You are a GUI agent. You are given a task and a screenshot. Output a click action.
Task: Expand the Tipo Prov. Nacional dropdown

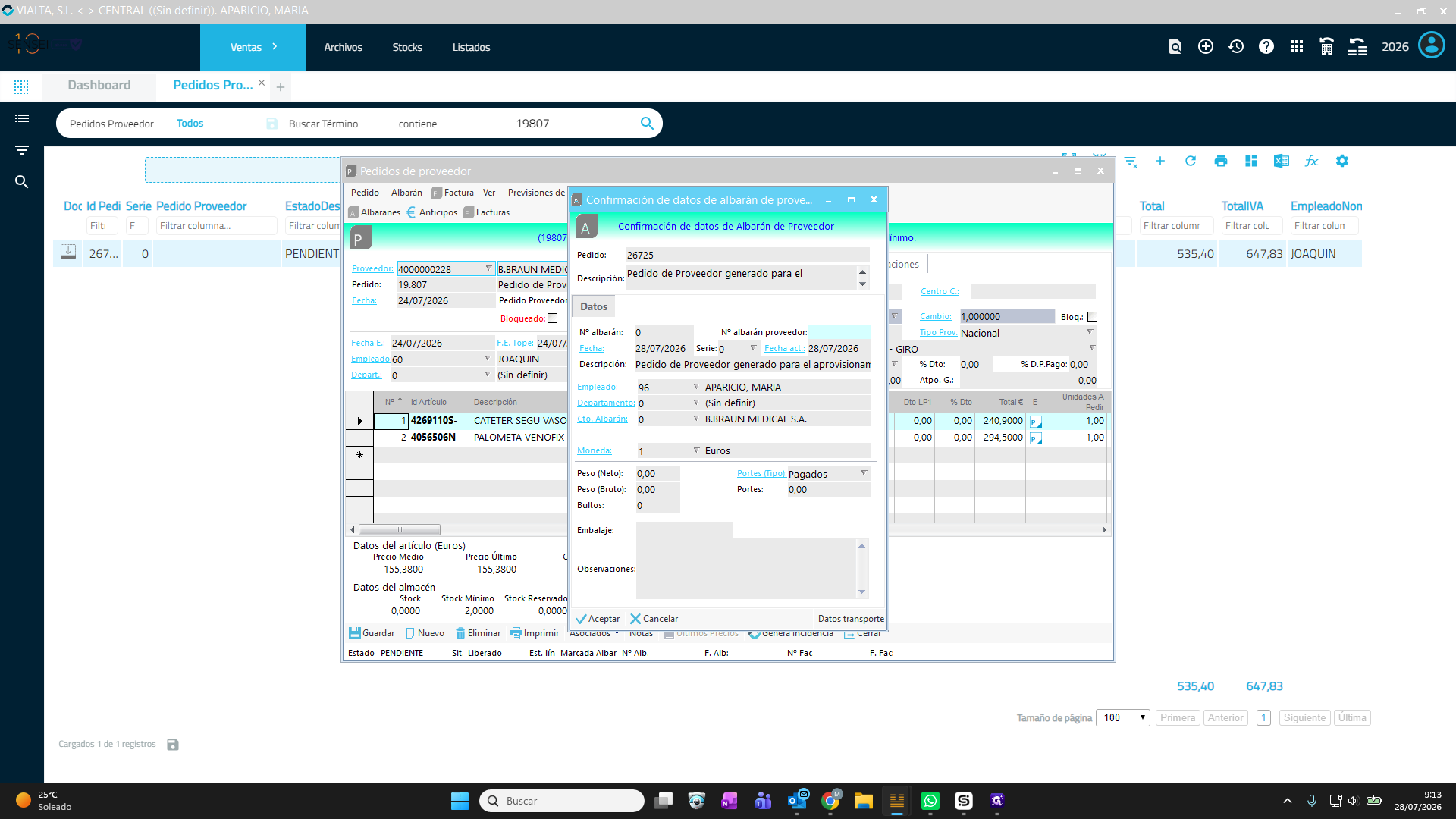point(1090,332)
